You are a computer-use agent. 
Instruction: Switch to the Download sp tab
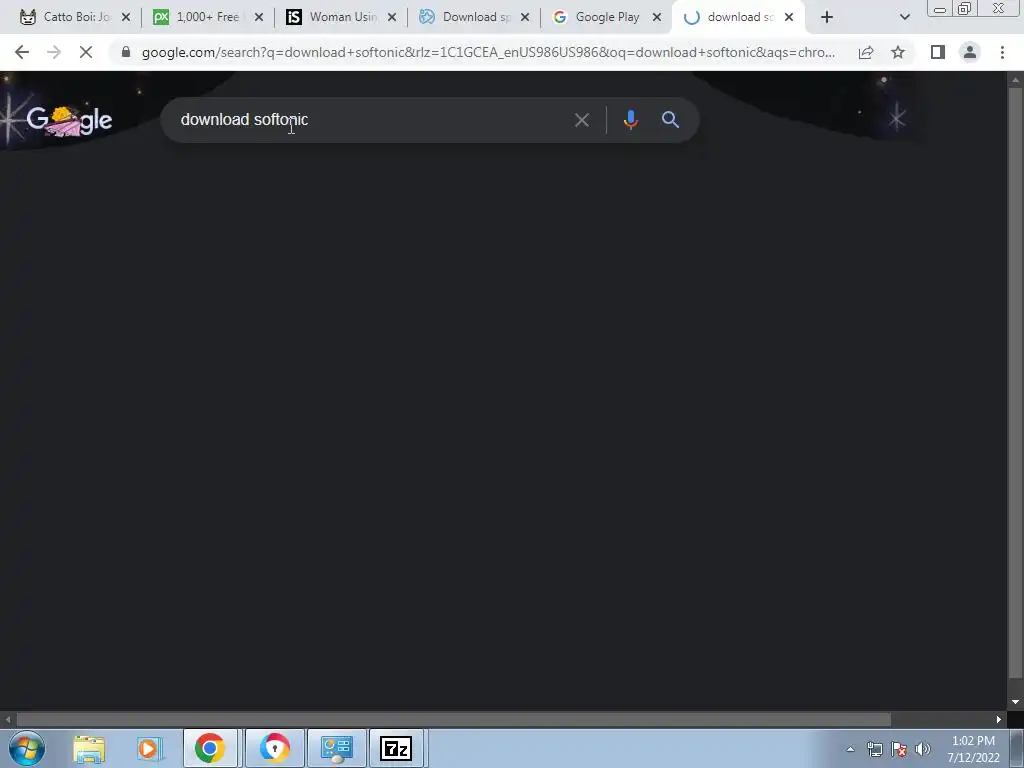pos(476,17)
